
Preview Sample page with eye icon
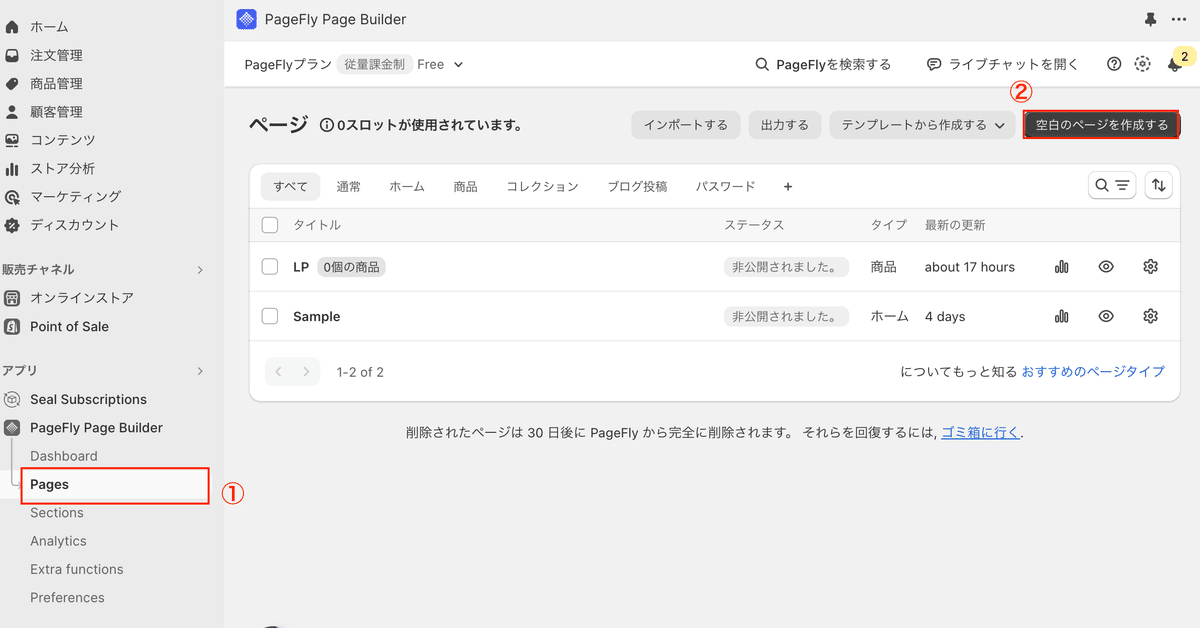(1106, 316)
